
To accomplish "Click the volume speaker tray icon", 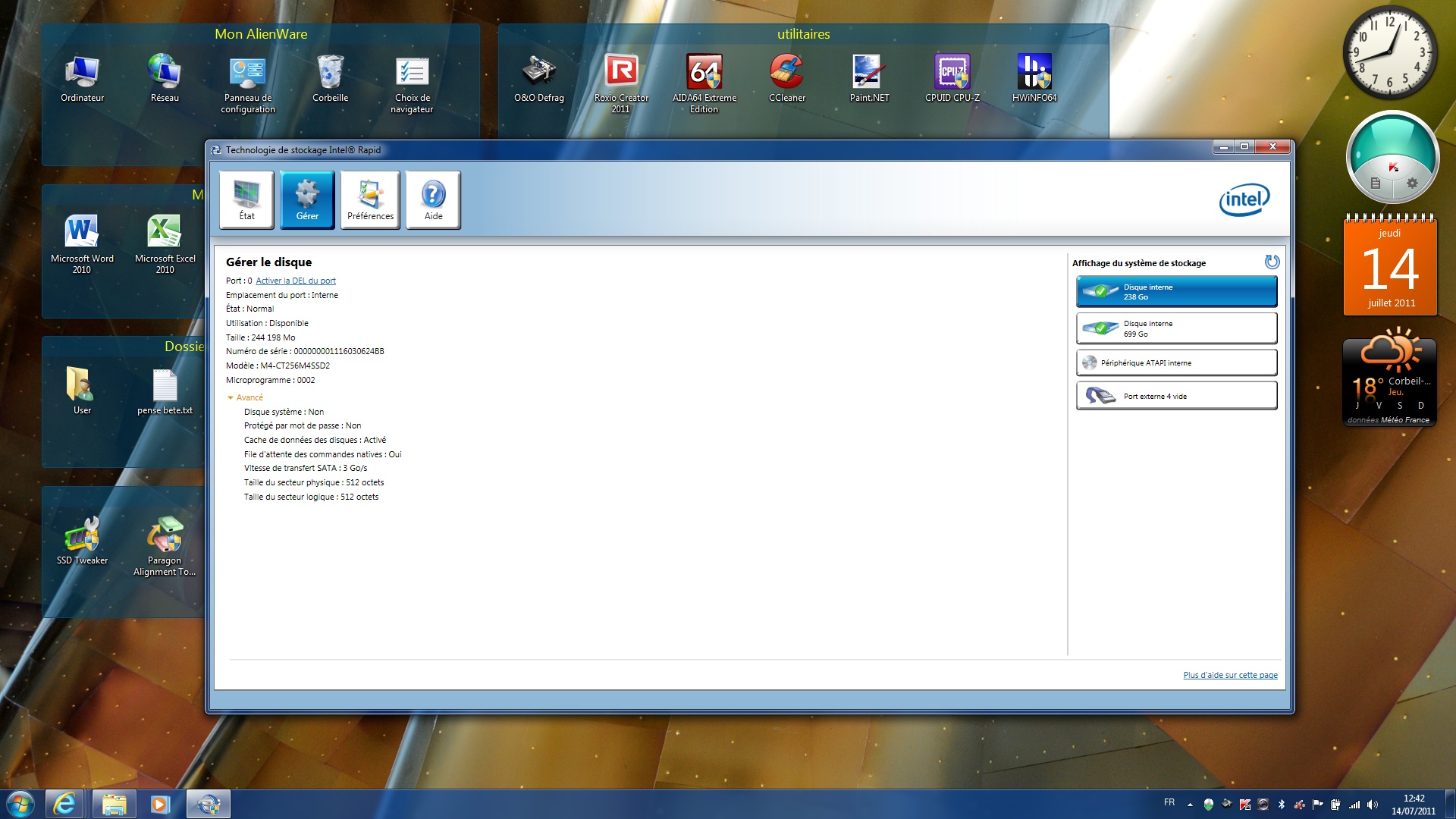I will coord(1373,804).
